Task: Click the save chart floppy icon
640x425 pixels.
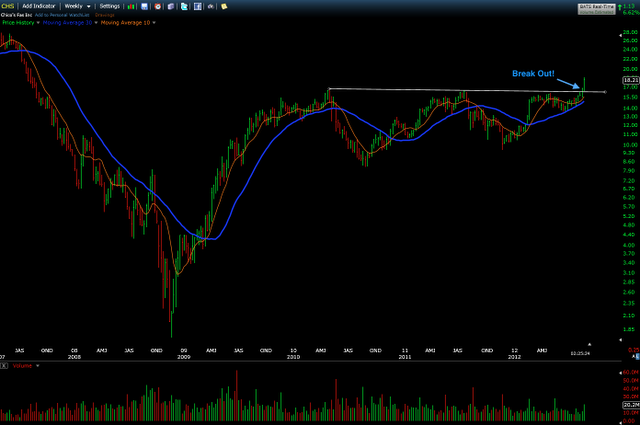Action: coord(144,7)
